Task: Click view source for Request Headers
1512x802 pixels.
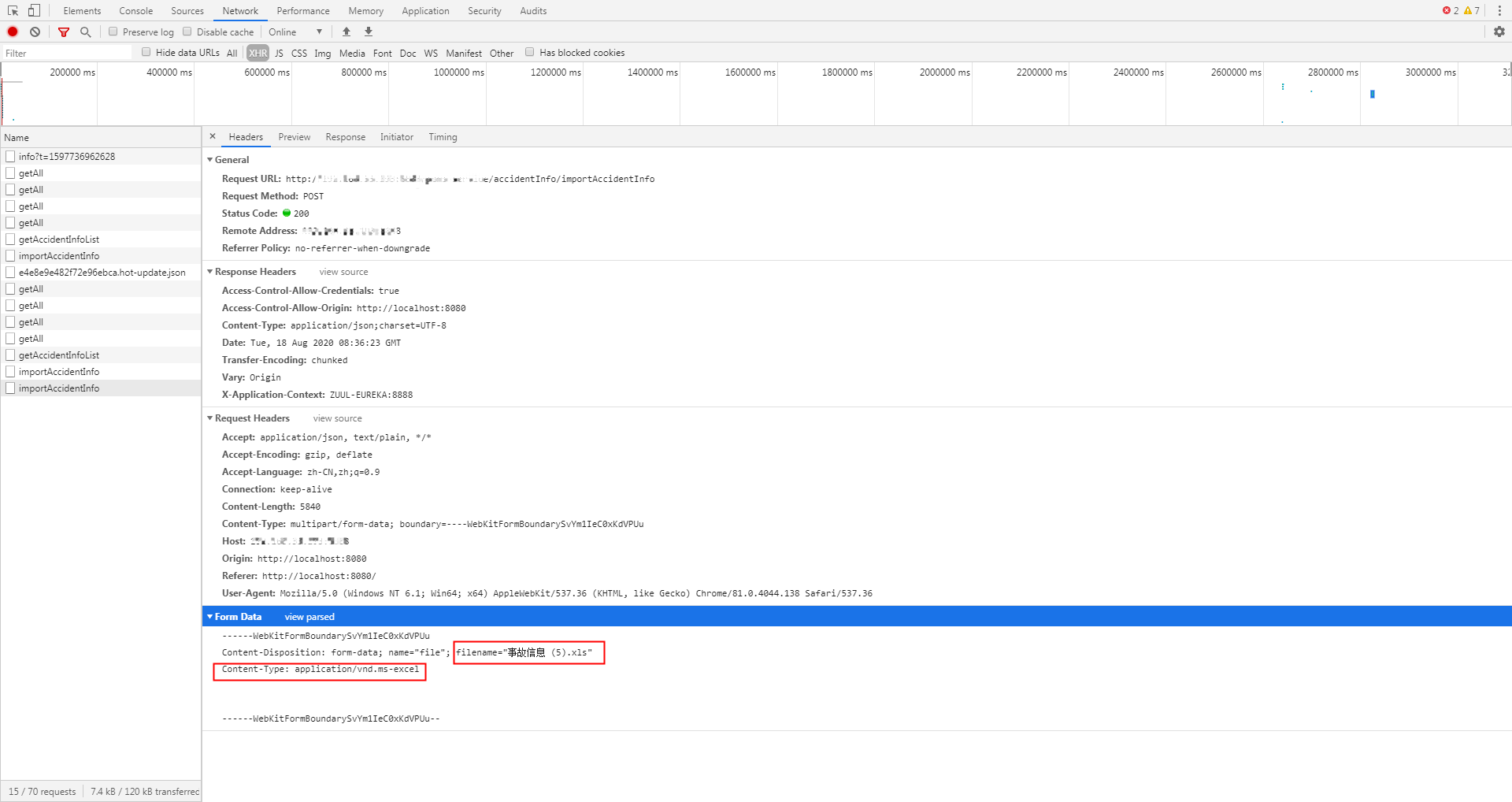Action: [x=337, y=418]
